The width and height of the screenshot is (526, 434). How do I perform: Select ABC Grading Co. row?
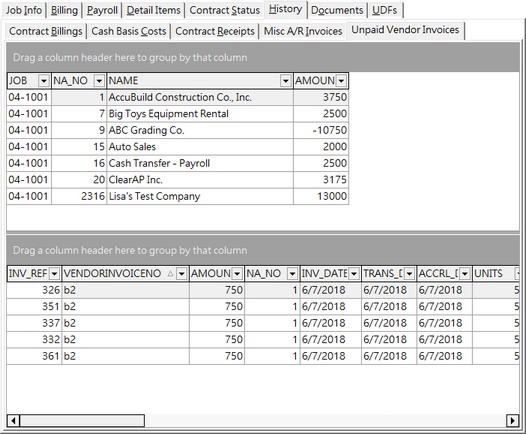click(178, 130)
